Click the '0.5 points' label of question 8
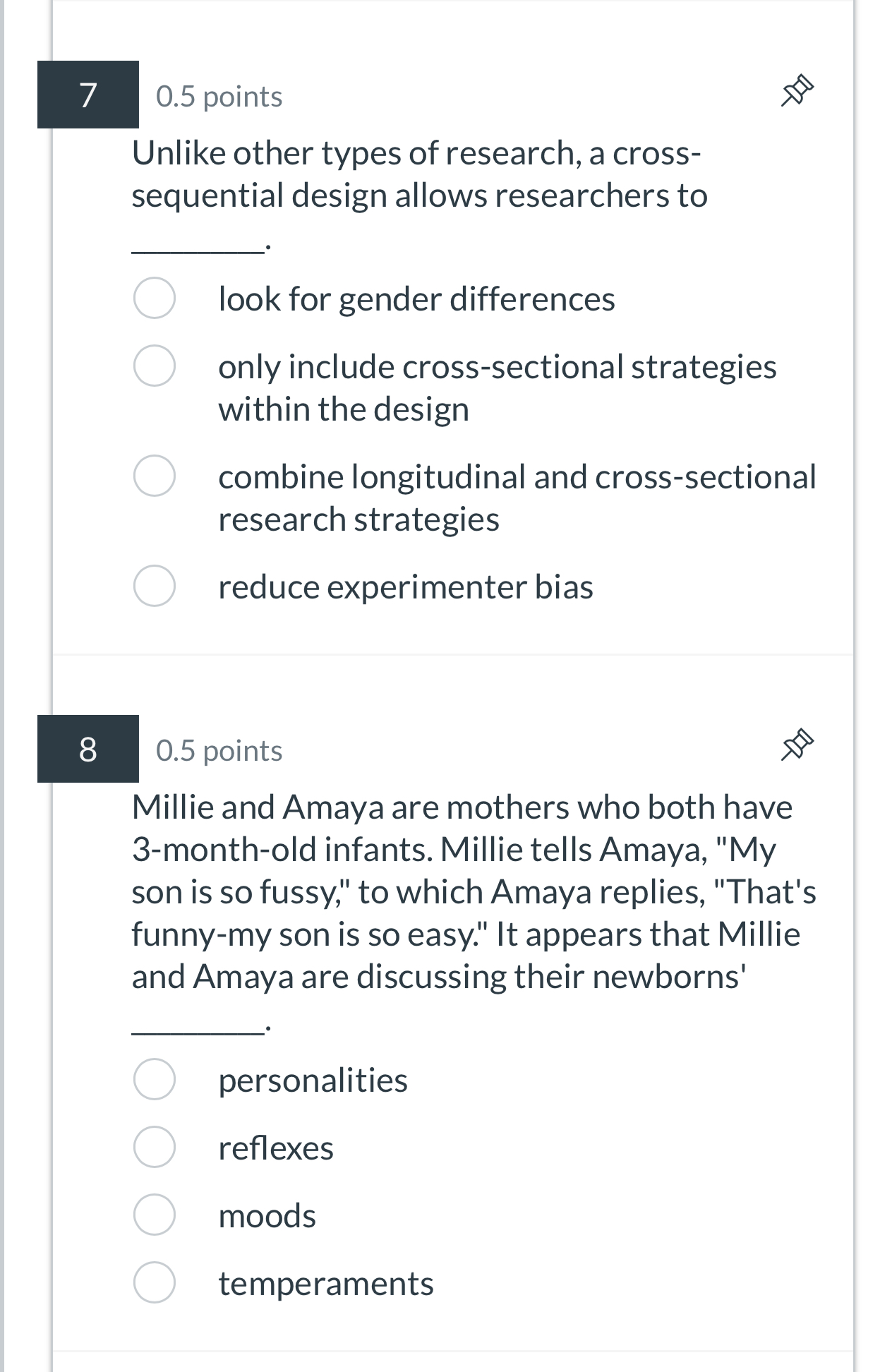The width and height of the screenshot is (892, 1372). 219,751
